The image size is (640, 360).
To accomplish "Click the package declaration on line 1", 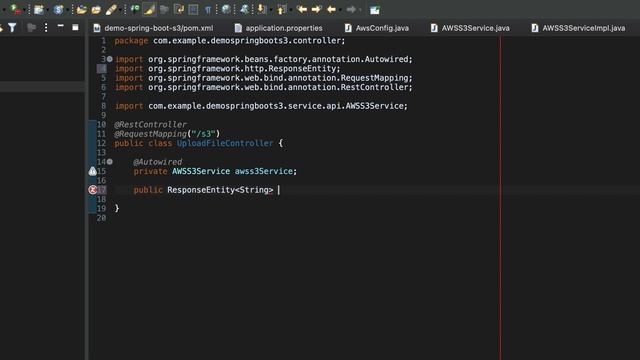I will point(230,41).
